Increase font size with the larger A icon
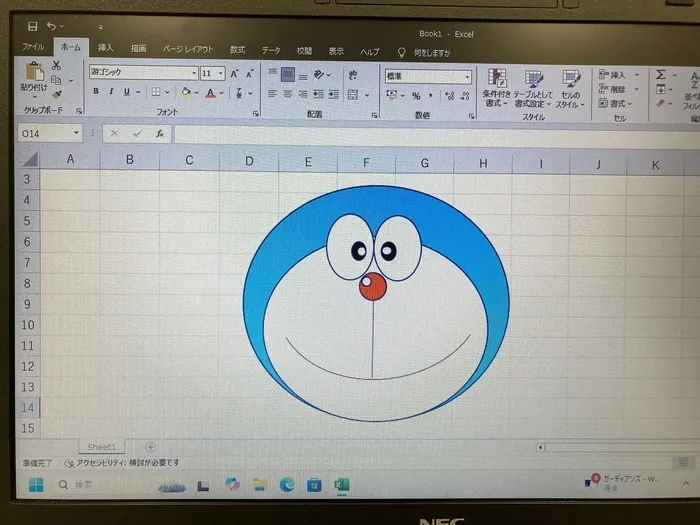 (234, 74)
